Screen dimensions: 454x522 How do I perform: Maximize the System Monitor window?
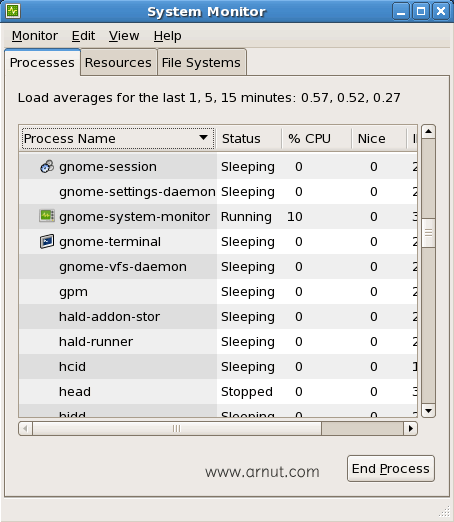pos(421,11)
